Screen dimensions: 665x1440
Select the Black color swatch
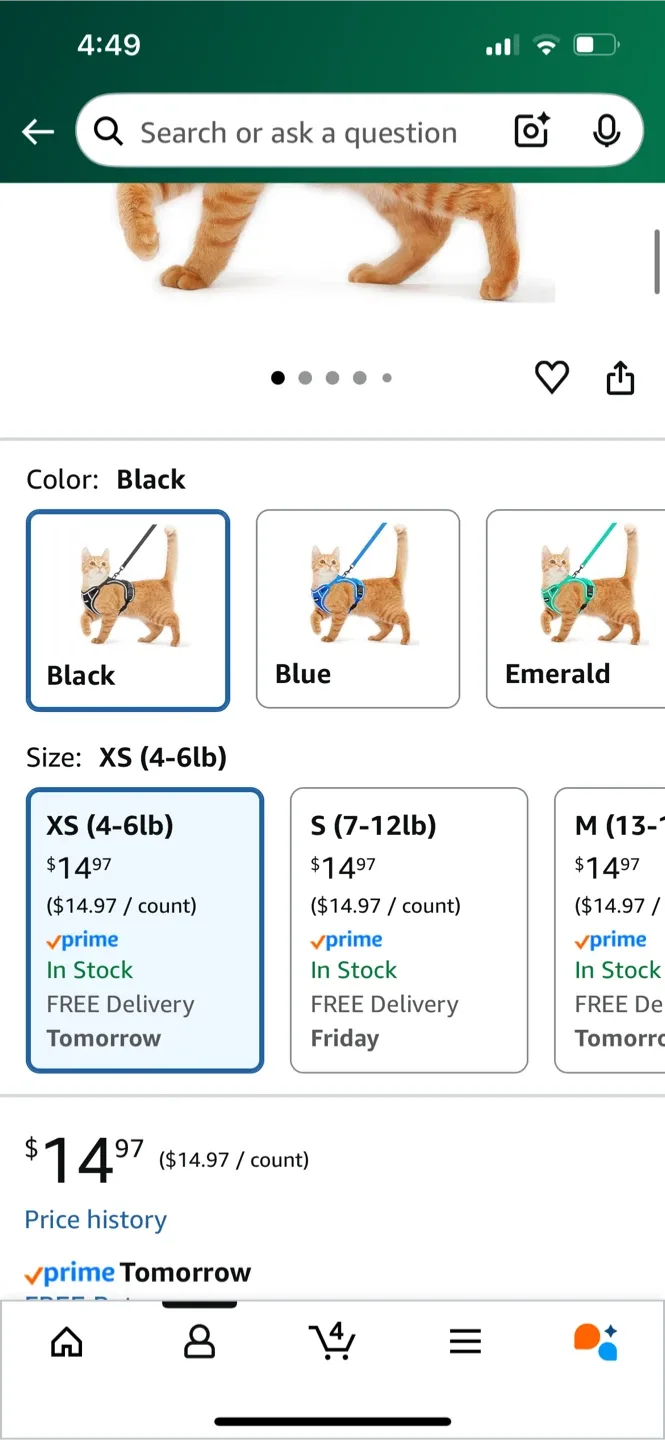[x=128, y=610]
